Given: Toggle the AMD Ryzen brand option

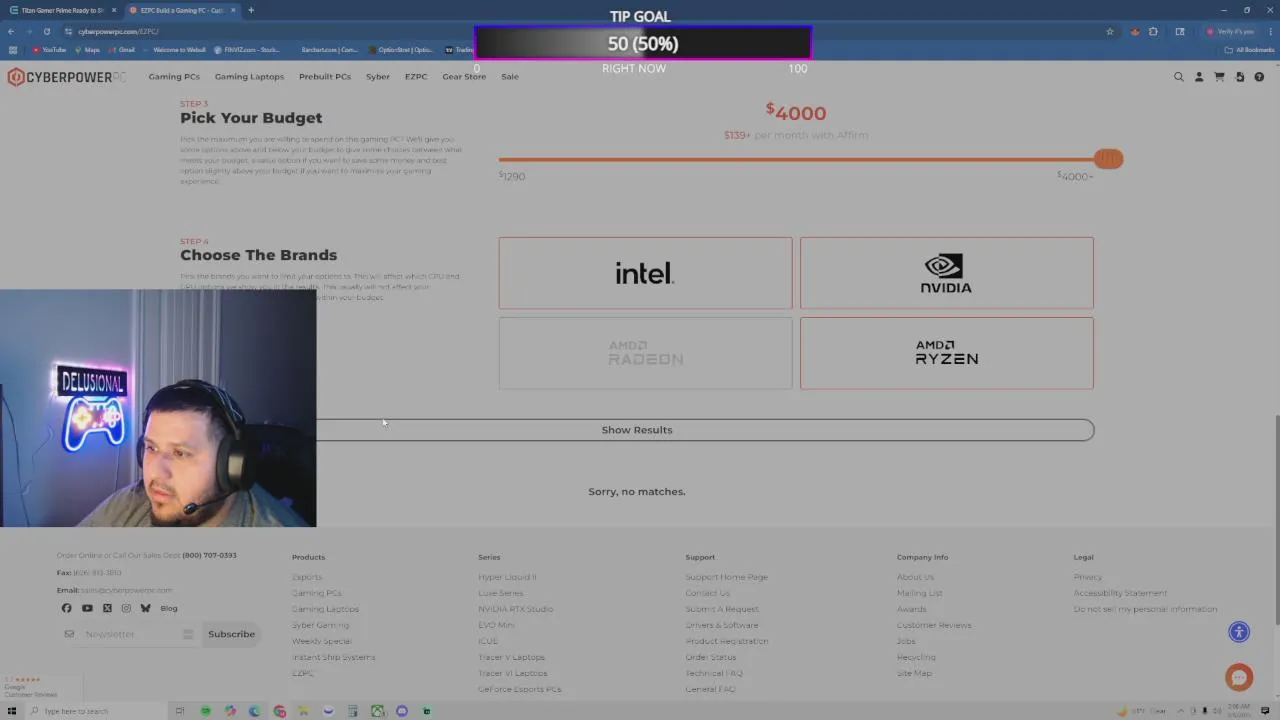Looking at the screenshot, I should pyautogui.click(x=946, y=353).
